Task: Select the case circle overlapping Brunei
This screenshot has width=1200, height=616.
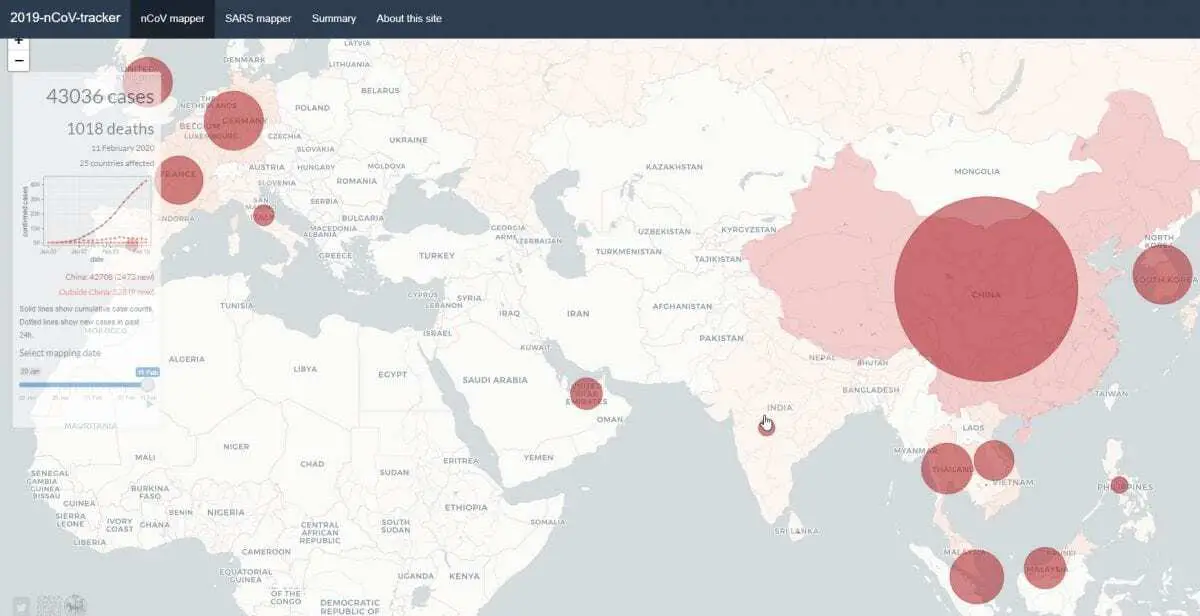Action: click(1045, 567)
